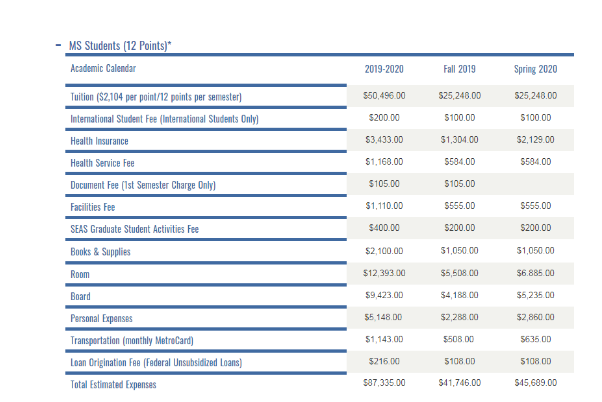The width and height of the screenshot is (602, 402).
Task: Select the Document Fee row label
Action: [x=143, y=185]
